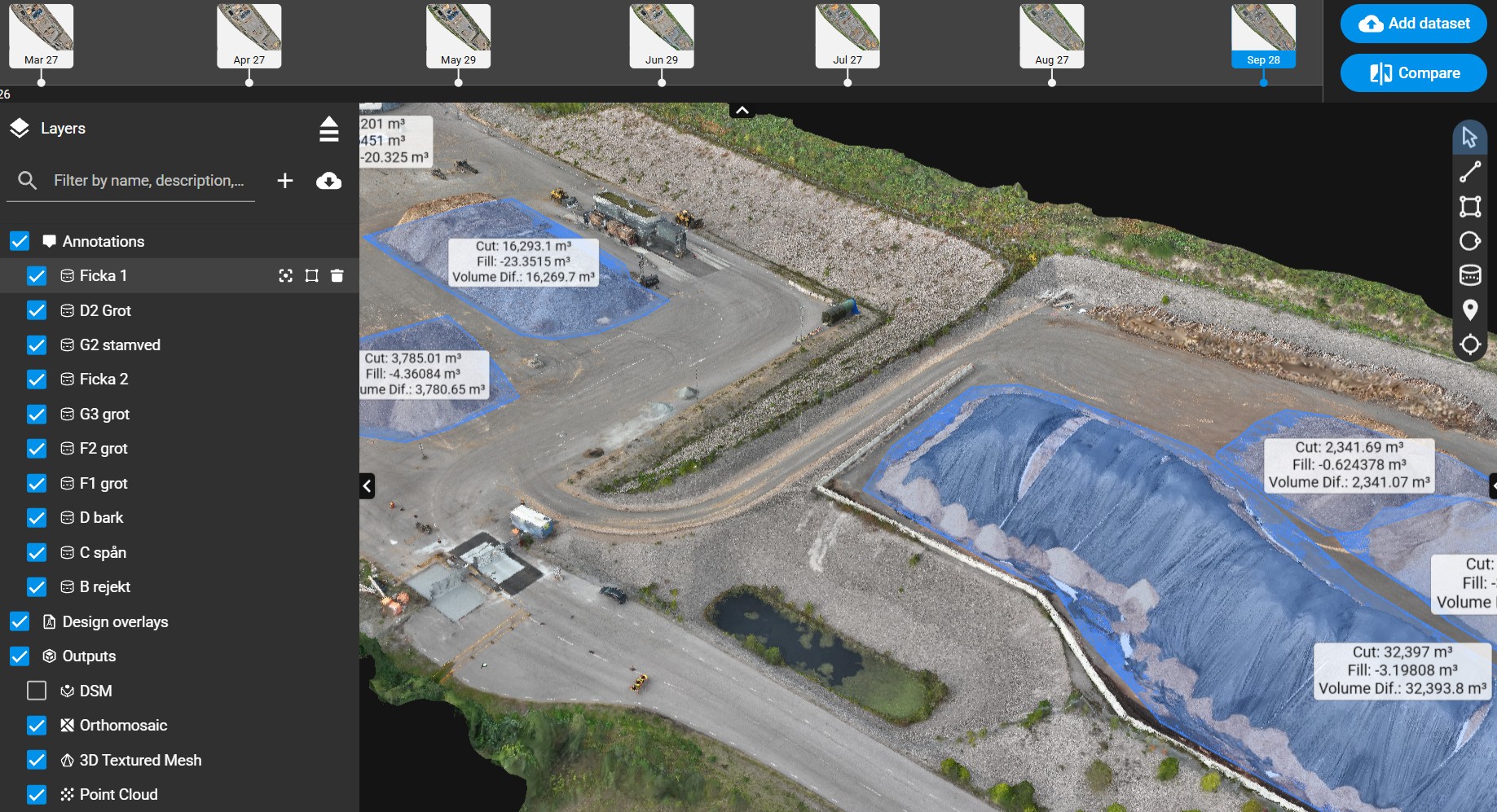Select the Sep 28 dataset thumbnail
Image resolution: width=1497 pixels, height=812 pixels.
pyautogui.click(x=1263, y=36)
